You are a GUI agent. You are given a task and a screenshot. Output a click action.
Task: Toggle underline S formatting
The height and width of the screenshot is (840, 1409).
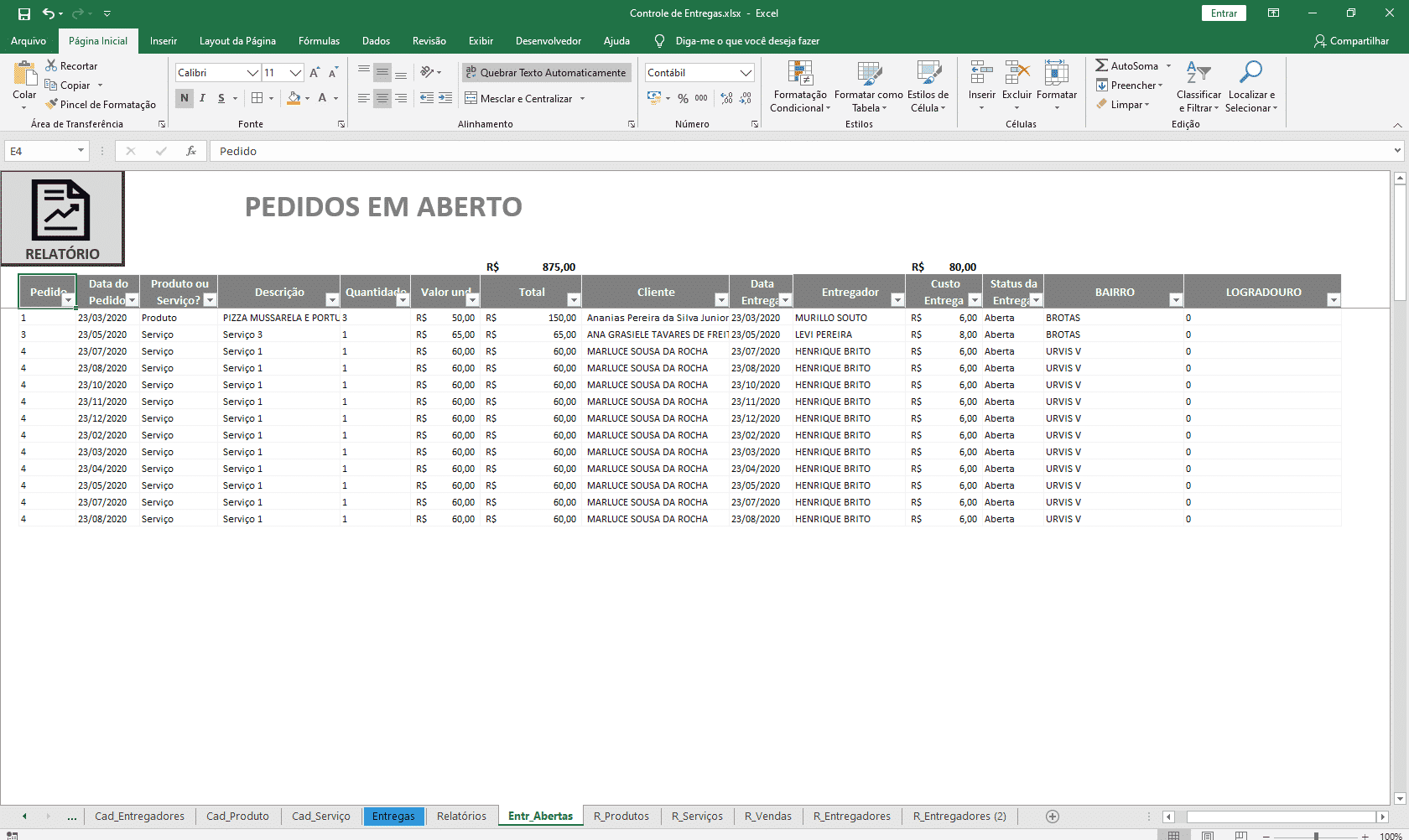pos(221,98)
